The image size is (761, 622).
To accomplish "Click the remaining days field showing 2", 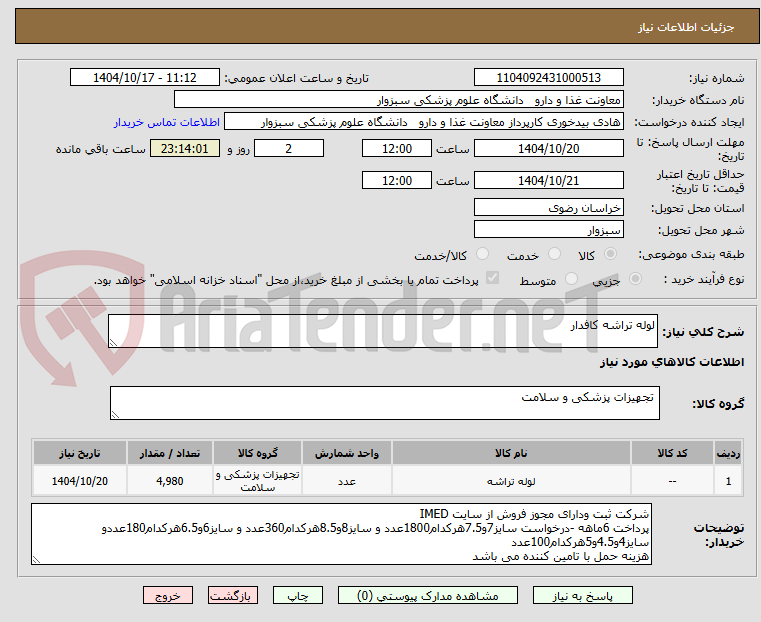I will (x=289, y=148).
